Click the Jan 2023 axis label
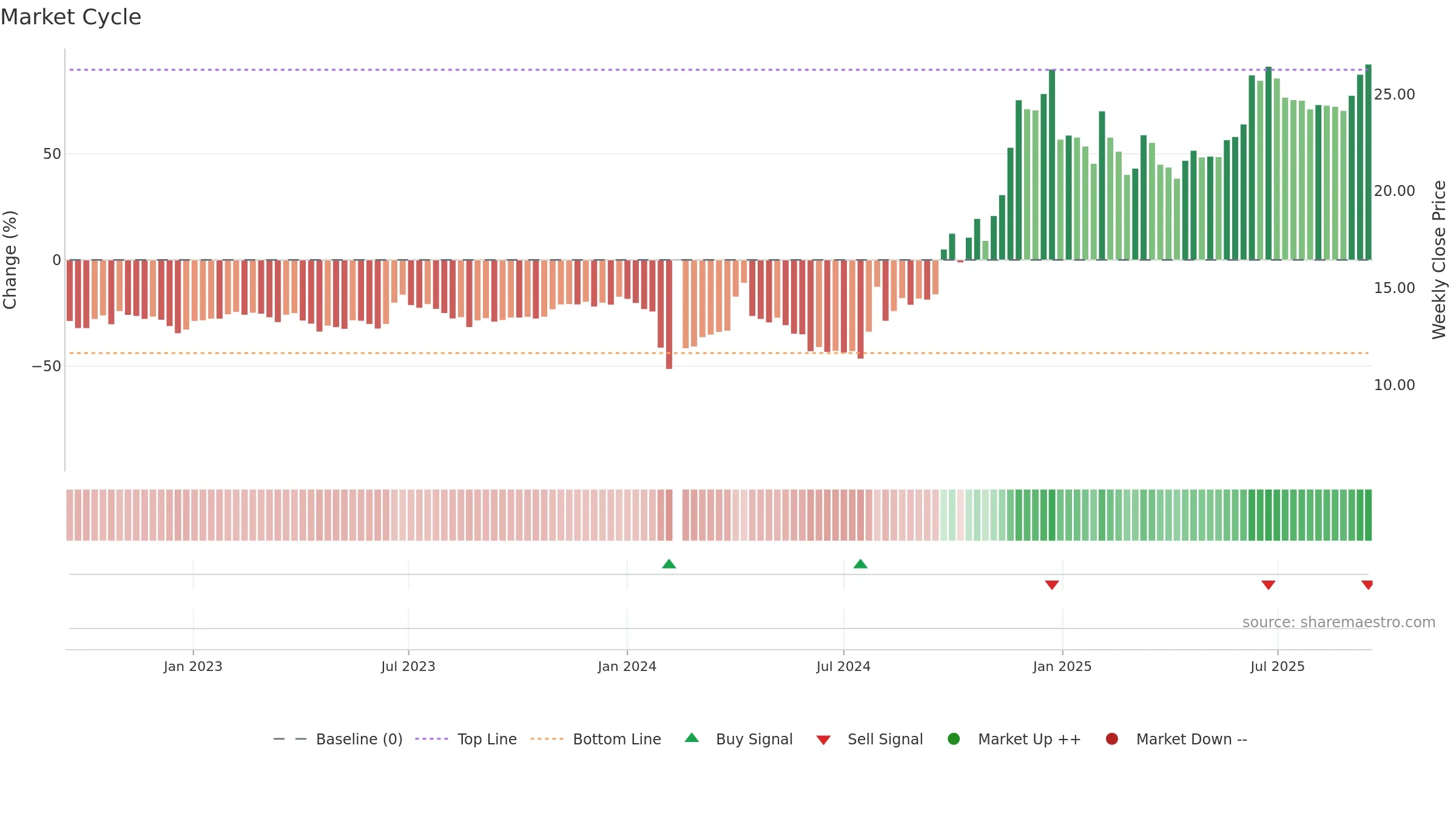Image resolution: width=1456 pixels, height=819 pixels. click(193, 666)
